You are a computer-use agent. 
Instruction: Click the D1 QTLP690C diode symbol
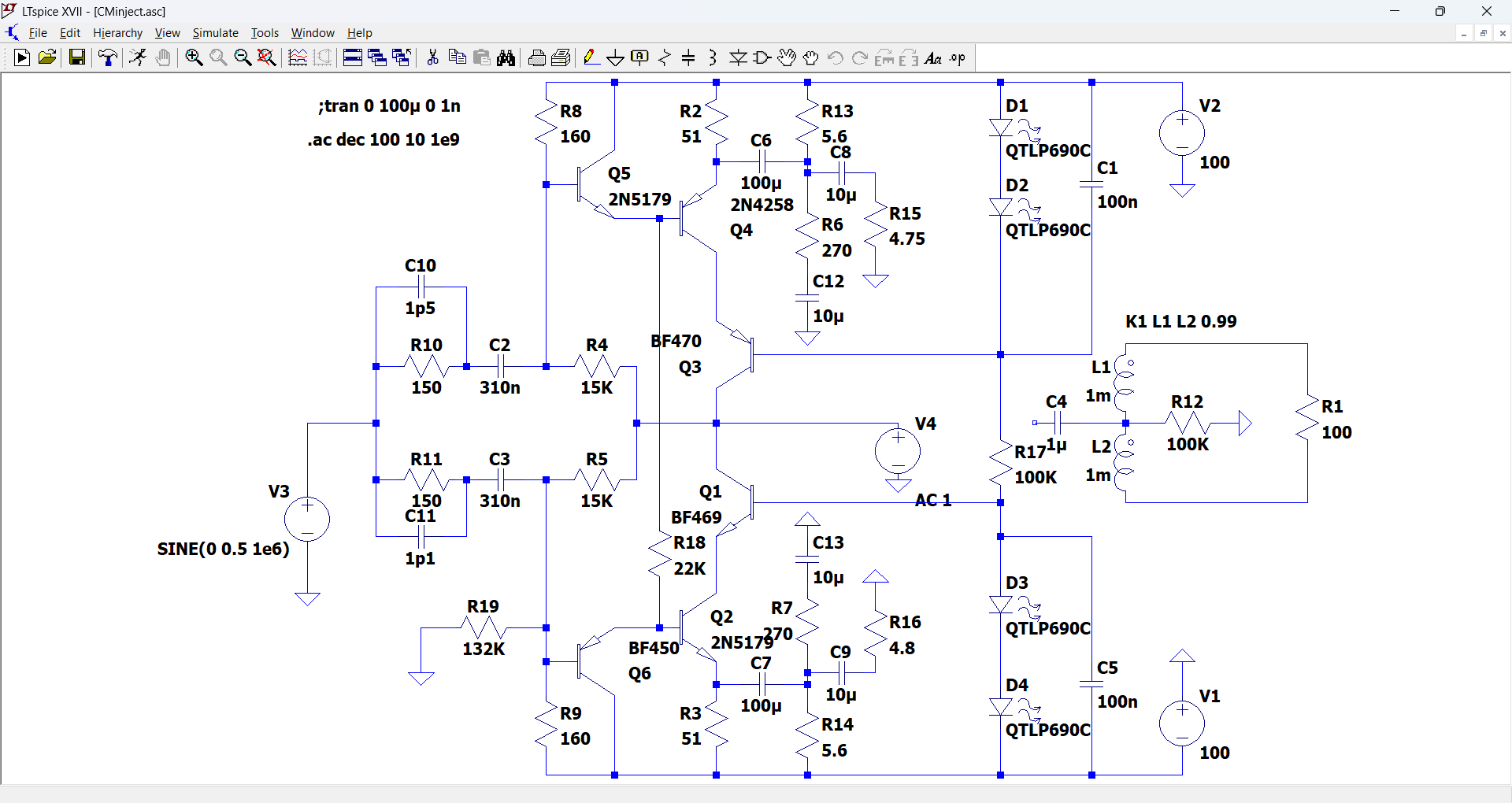tap(1001, 128)
